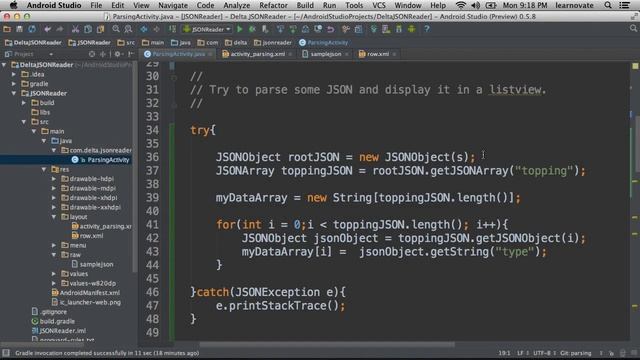The height and width of the screenshot is (360, 640).
Task: Click Git: parsing branch in status bar
Action: coord(576,353)
